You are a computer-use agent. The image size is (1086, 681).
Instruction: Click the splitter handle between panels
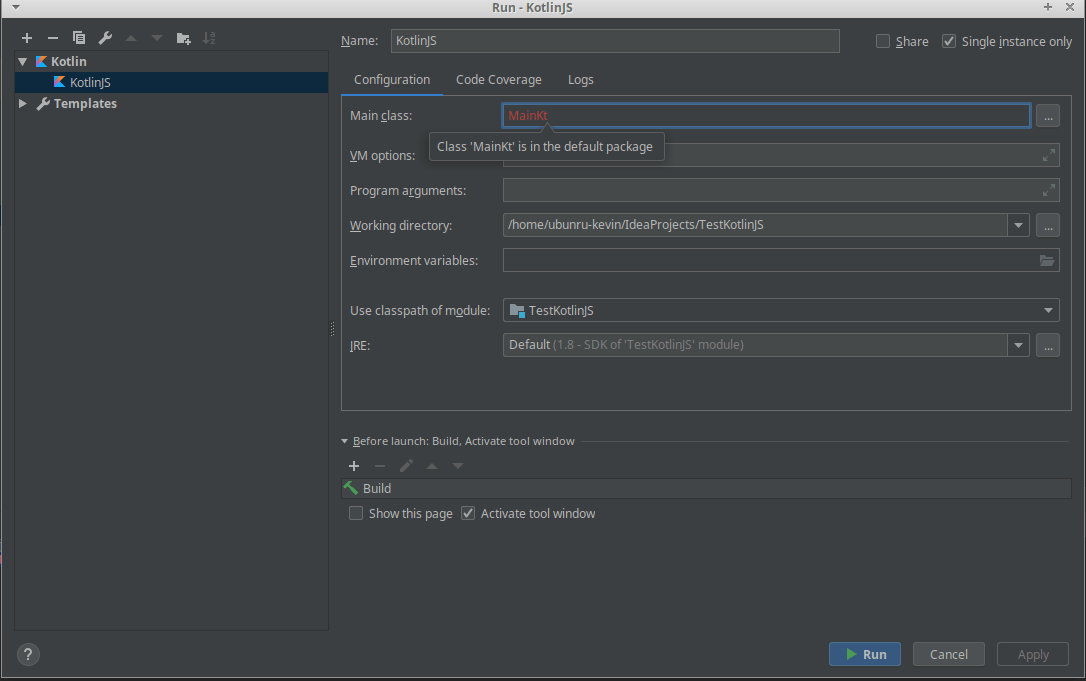tap(332, 329)
